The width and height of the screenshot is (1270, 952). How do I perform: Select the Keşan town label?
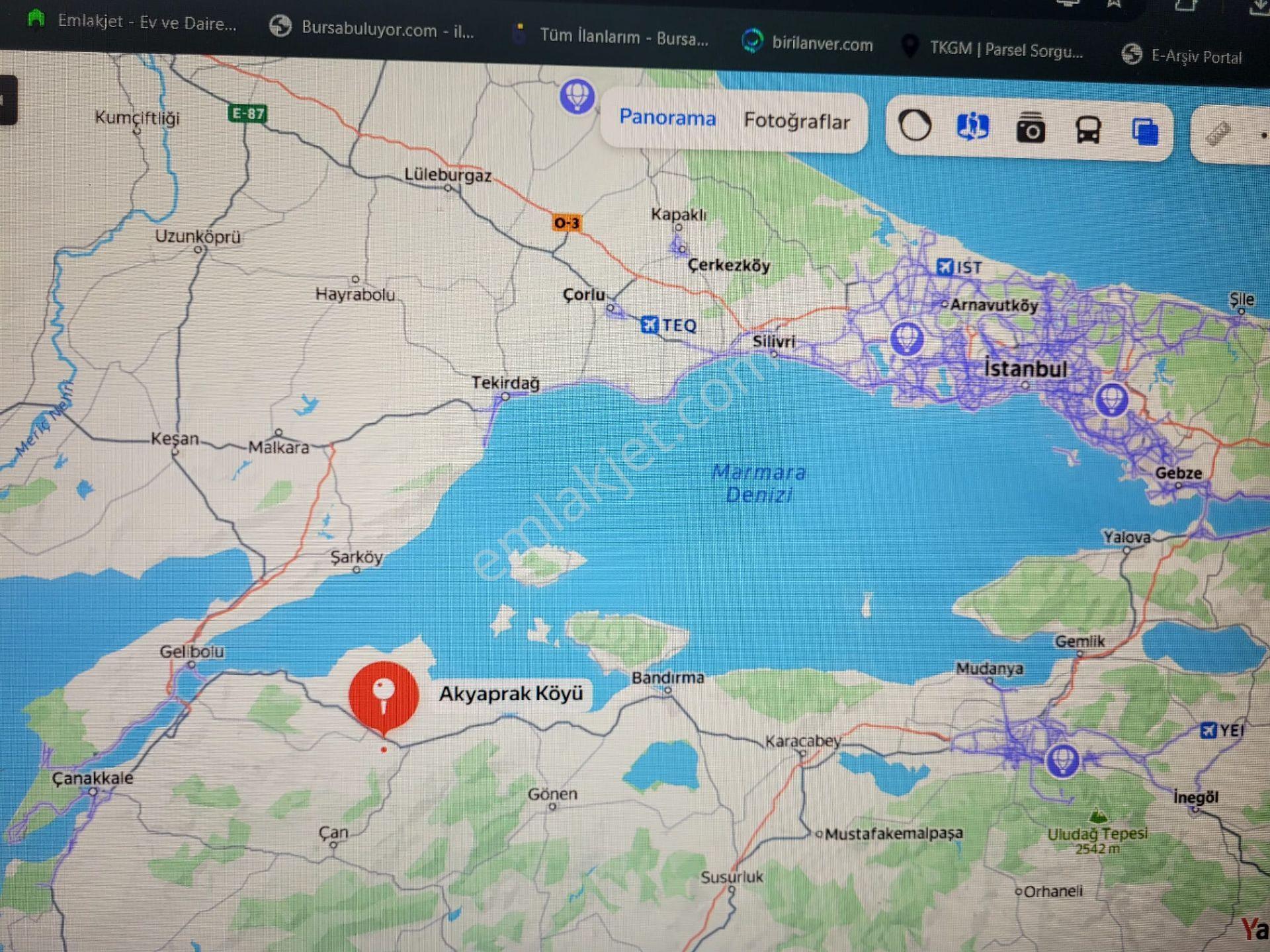[175, 438]
